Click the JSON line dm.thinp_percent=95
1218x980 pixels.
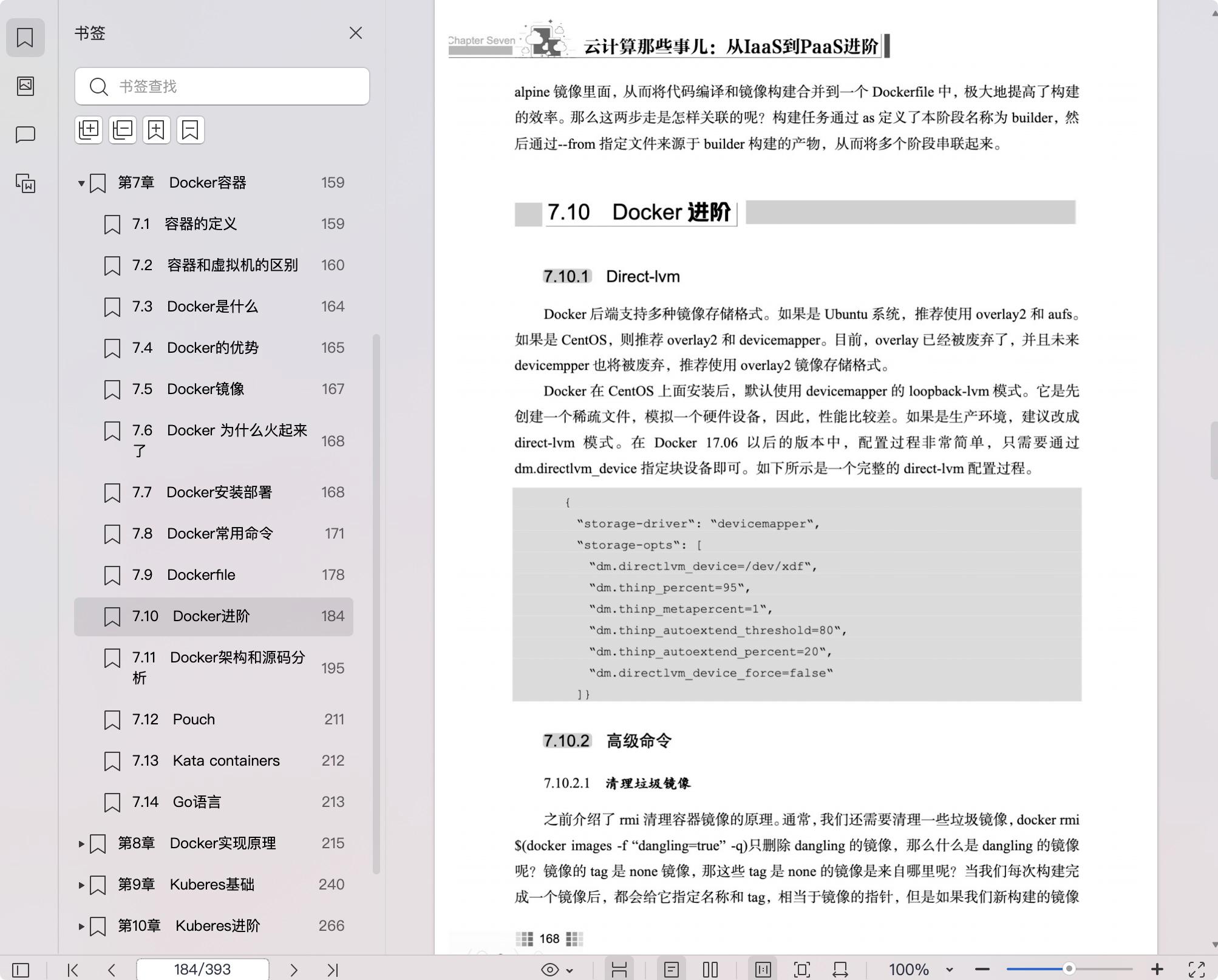[670, 588]
